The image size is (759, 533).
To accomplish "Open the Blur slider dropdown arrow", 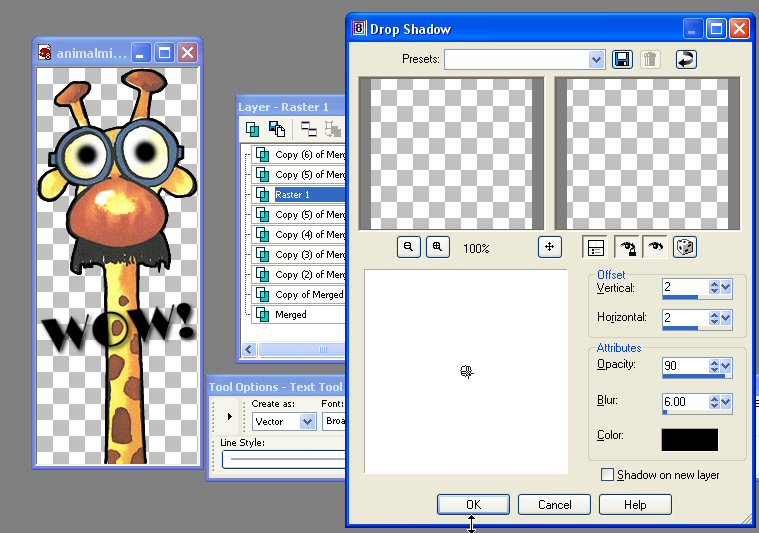I will click(x=726, y=402).
